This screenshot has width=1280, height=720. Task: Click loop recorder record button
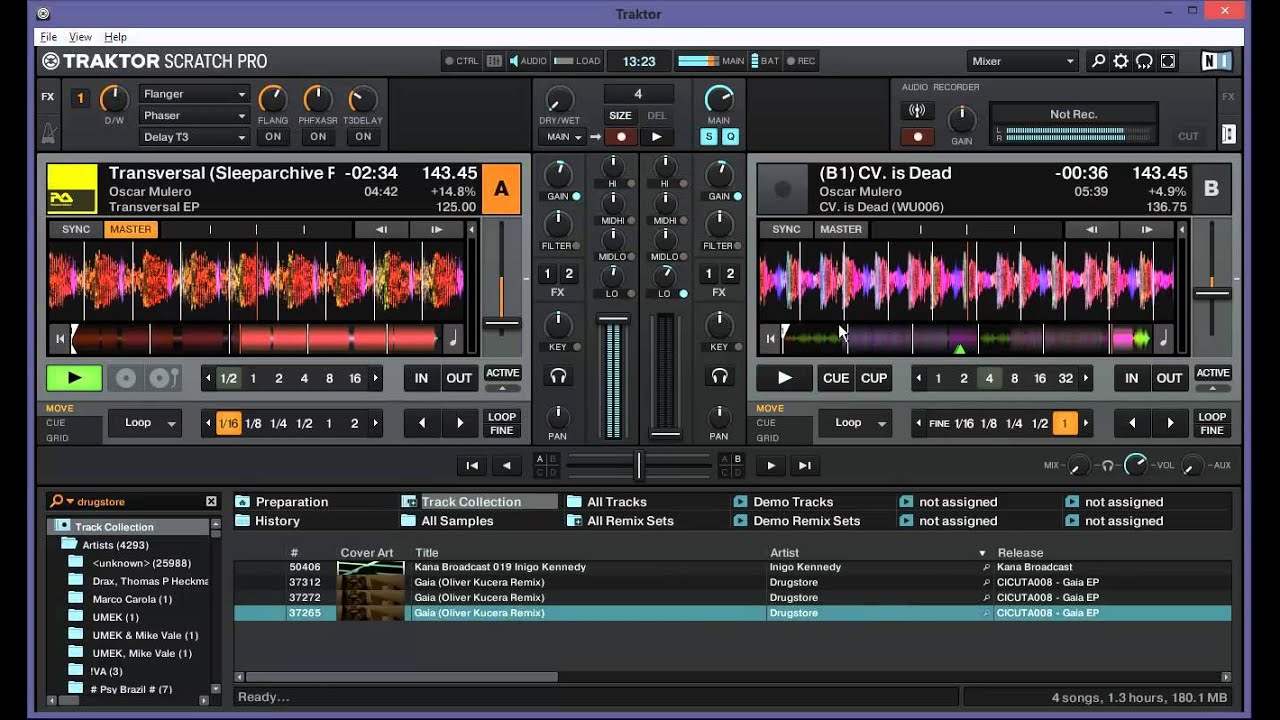[x=621, y=137]
